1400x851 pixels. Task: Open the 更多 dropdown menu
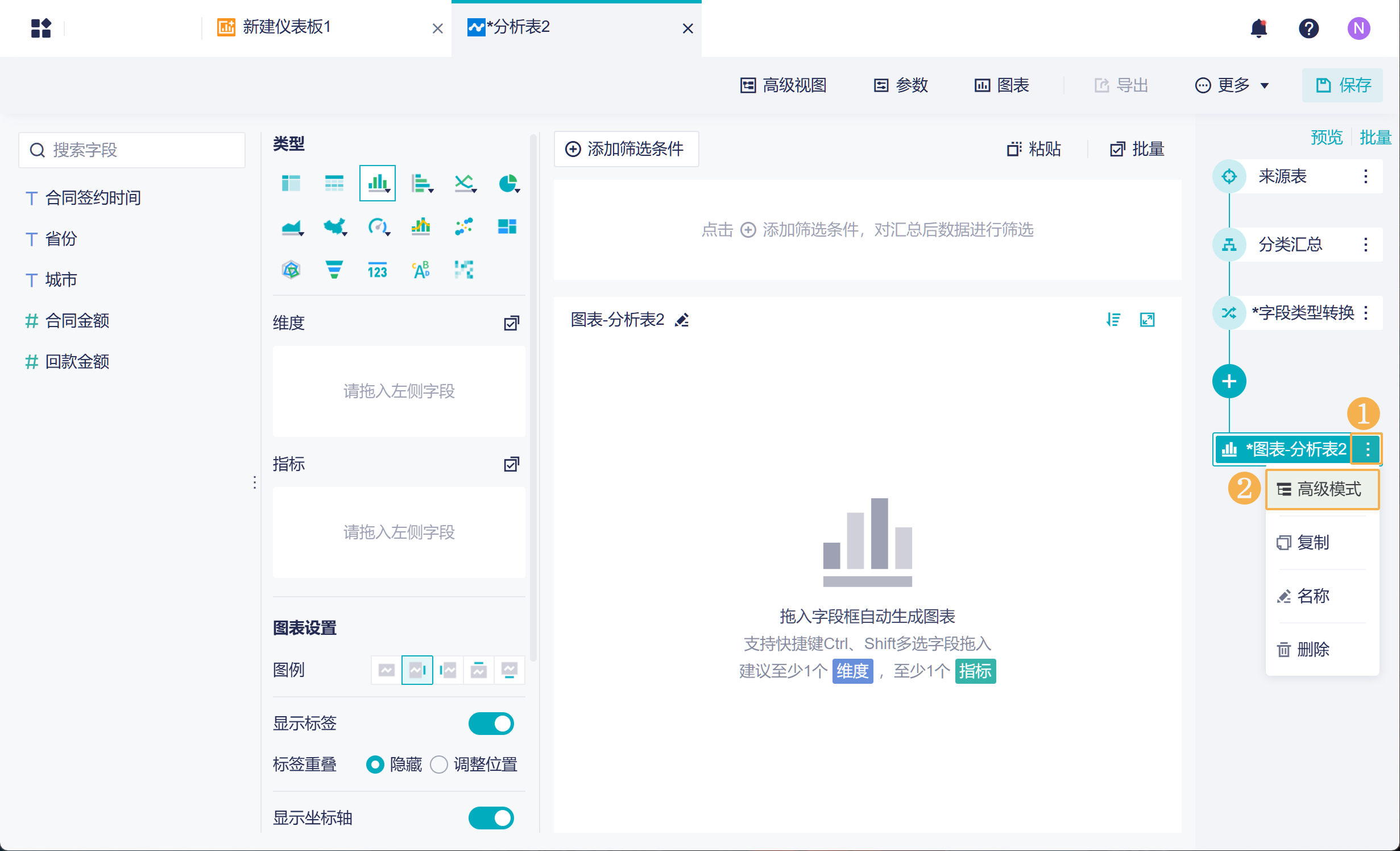pos(1232,85)
